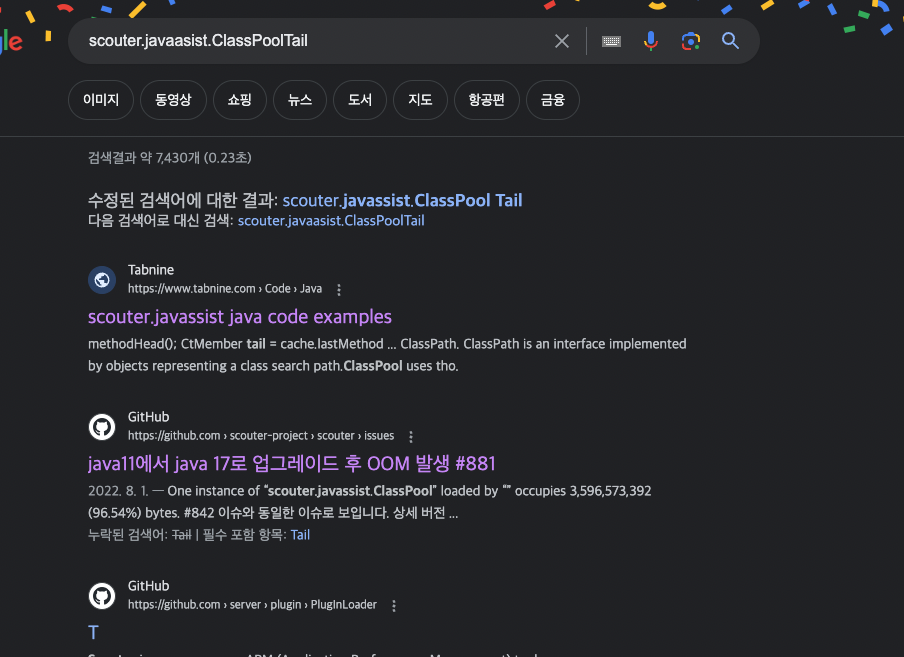
Task: Click the Tabnine site name
Action: 151,270
